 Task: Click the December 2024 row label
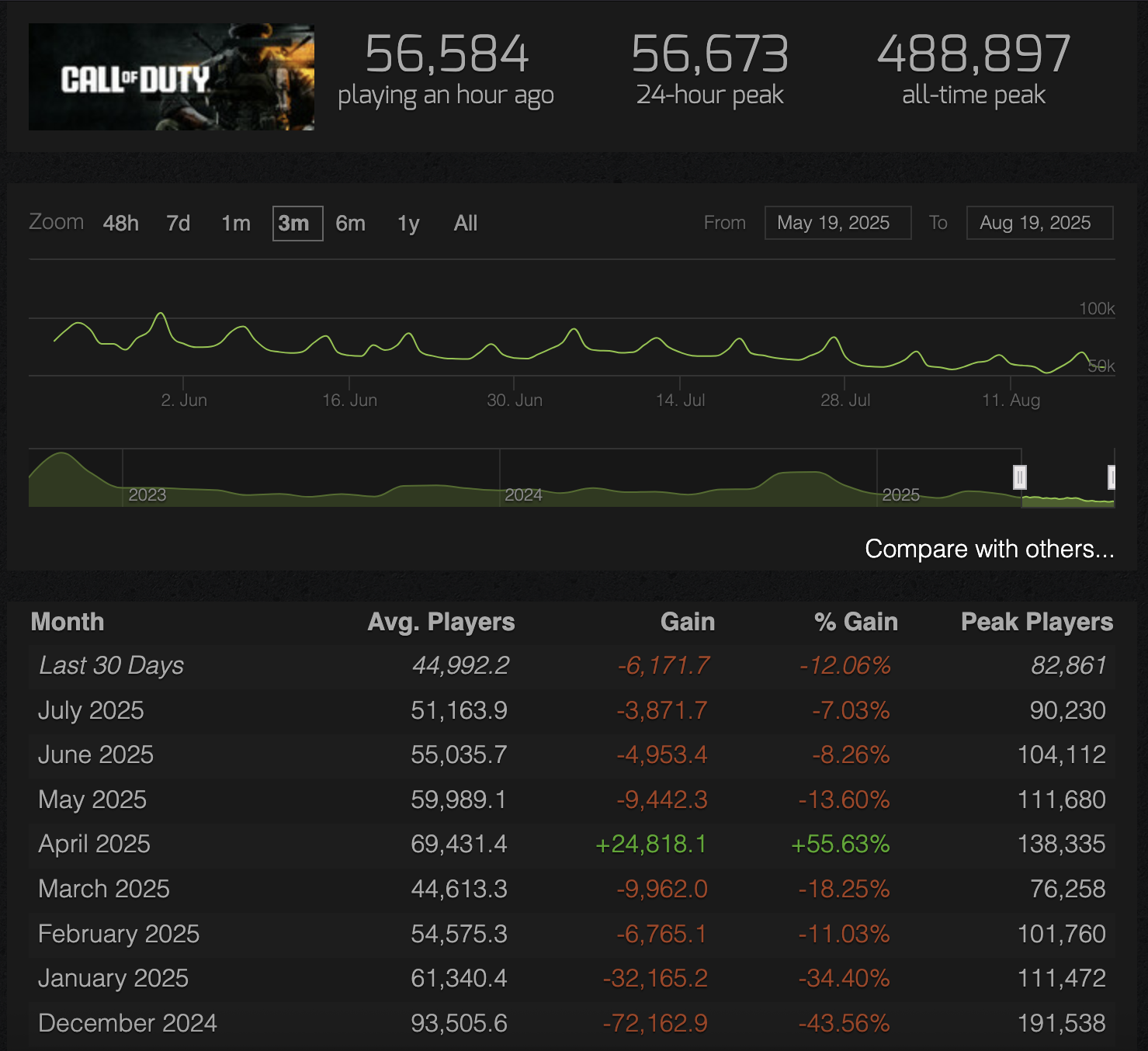tap(128, 1023)
